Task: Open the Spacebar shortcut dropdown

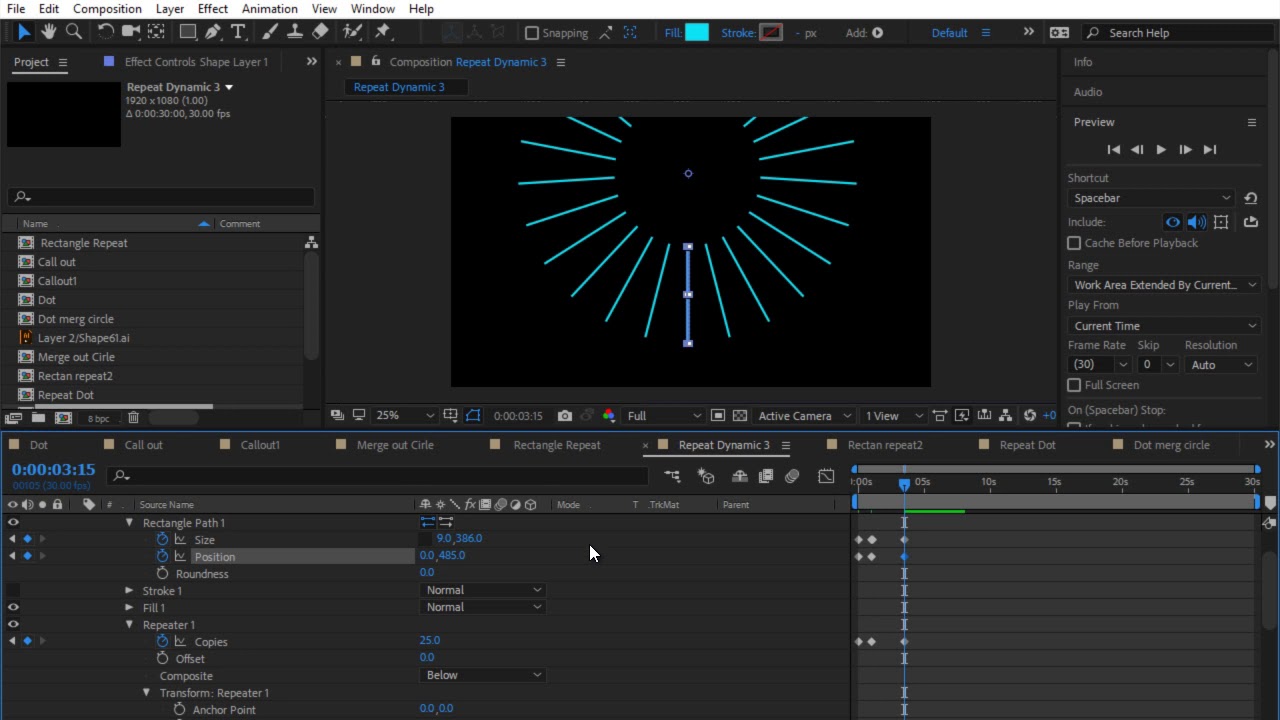Action: click(1152, 198)
